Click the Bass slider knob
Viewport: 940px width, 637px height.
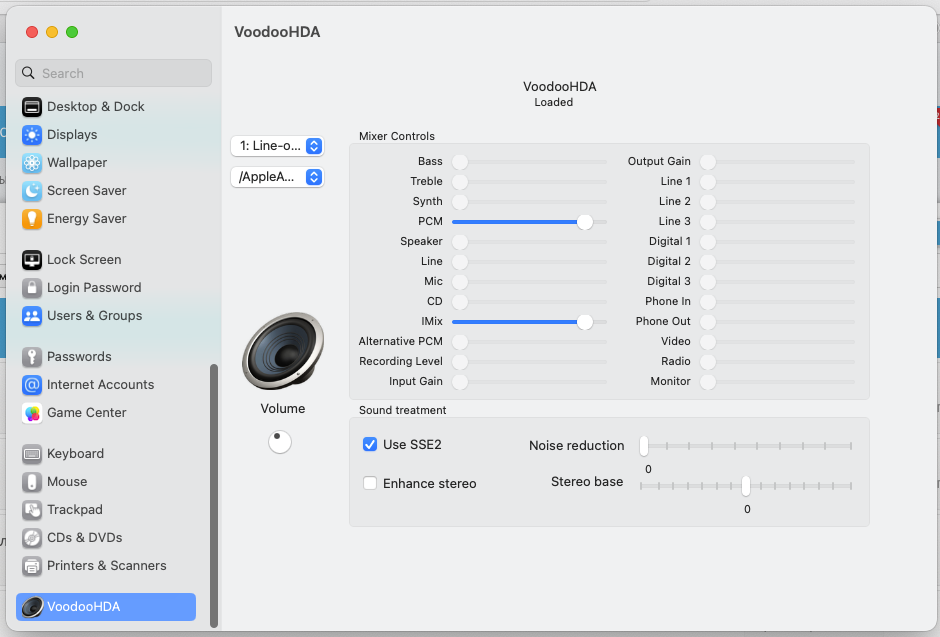coord(460,162)
